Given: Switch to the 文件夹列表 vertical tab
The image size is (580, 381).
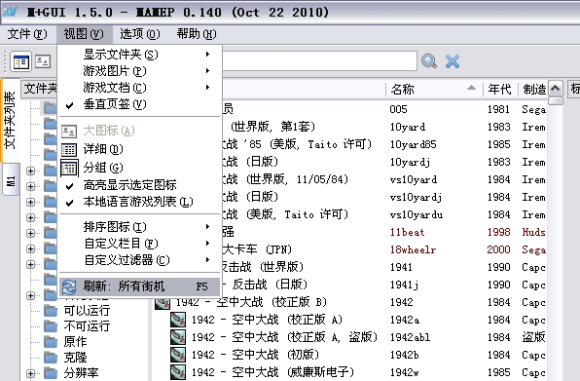Looking at the screenshot, I should [10, 121].
